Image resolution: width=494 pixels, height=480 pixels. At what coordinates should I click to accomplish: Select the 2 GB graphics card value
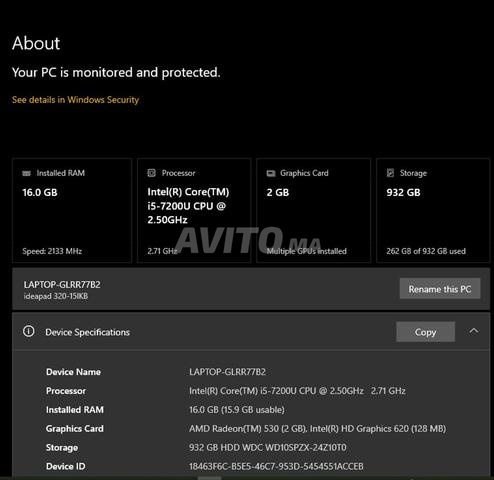tap(278, 192)
